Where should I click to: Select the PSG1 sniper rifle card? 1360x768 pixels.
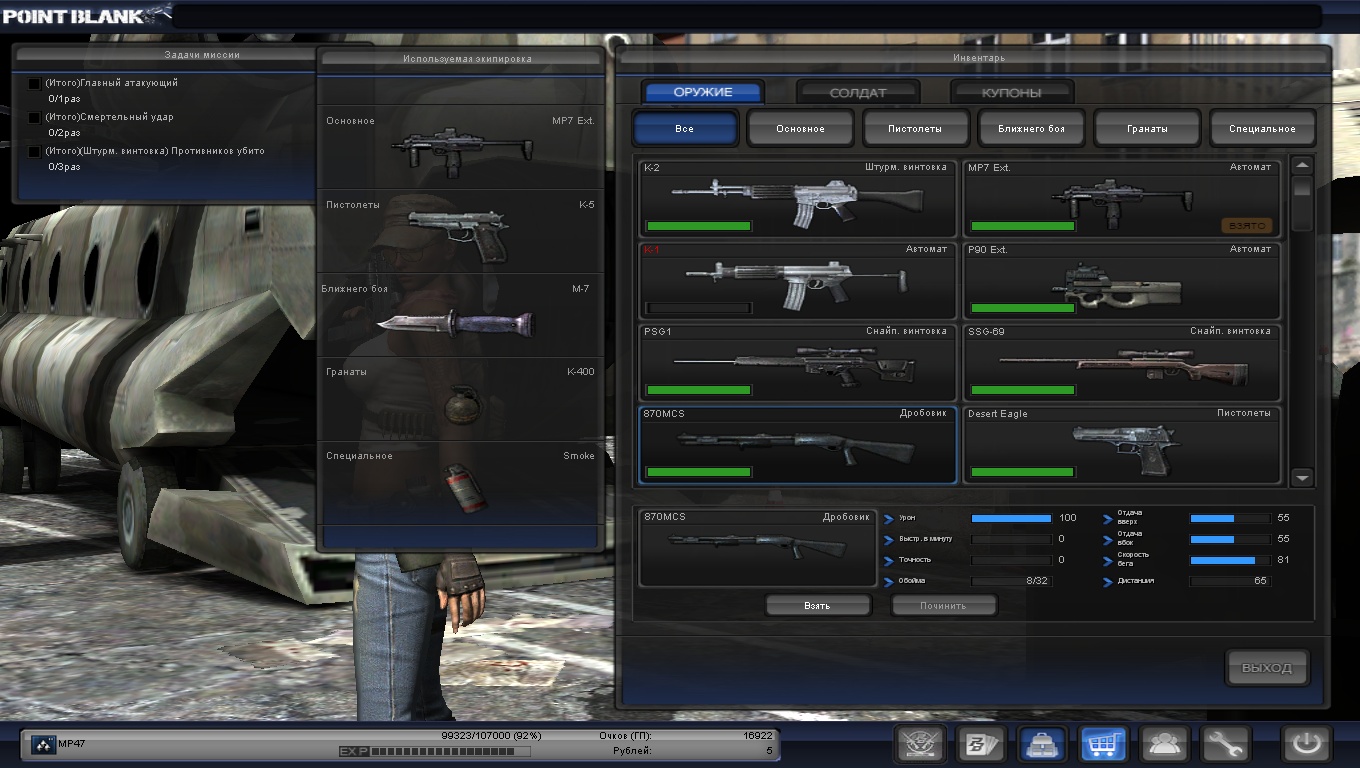click(x=798, y=363)
